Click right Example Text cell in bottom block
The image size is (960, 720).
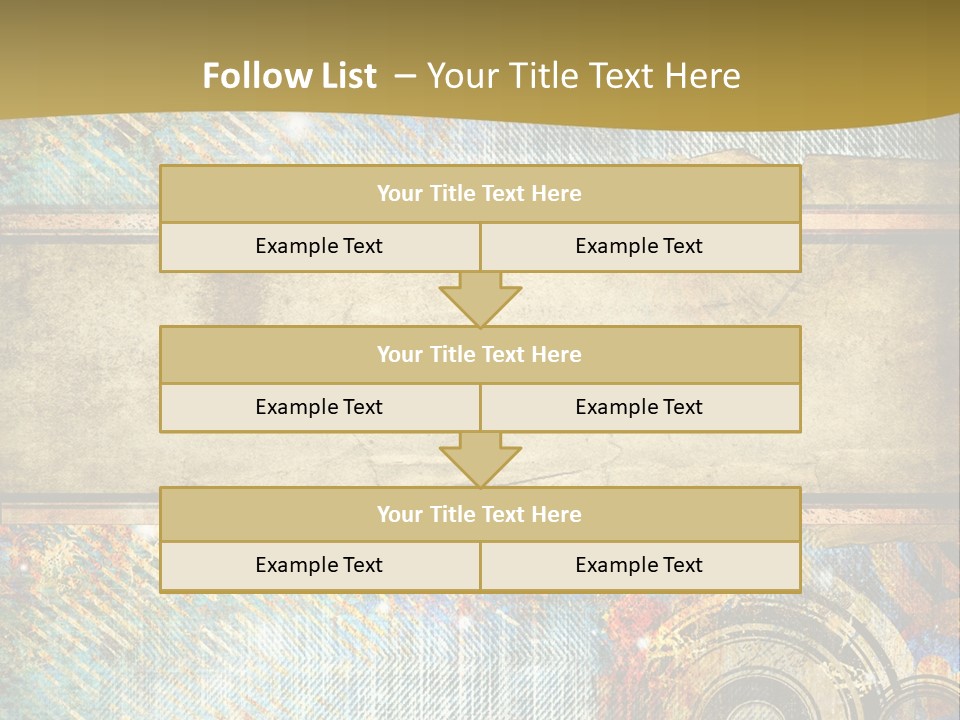[639, 565]
